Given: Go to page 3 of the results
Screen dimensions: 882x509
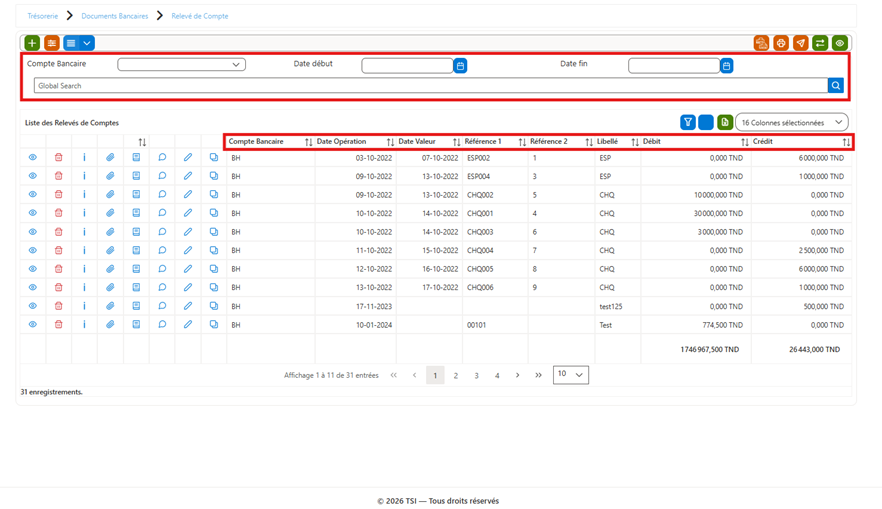Looking at the screenshot, I should click(x=476, y=375).
